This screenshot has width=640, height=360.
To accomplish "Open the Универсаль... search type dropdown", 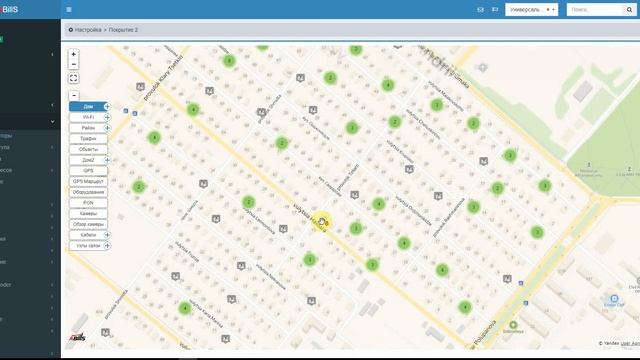I will point(531,9).
